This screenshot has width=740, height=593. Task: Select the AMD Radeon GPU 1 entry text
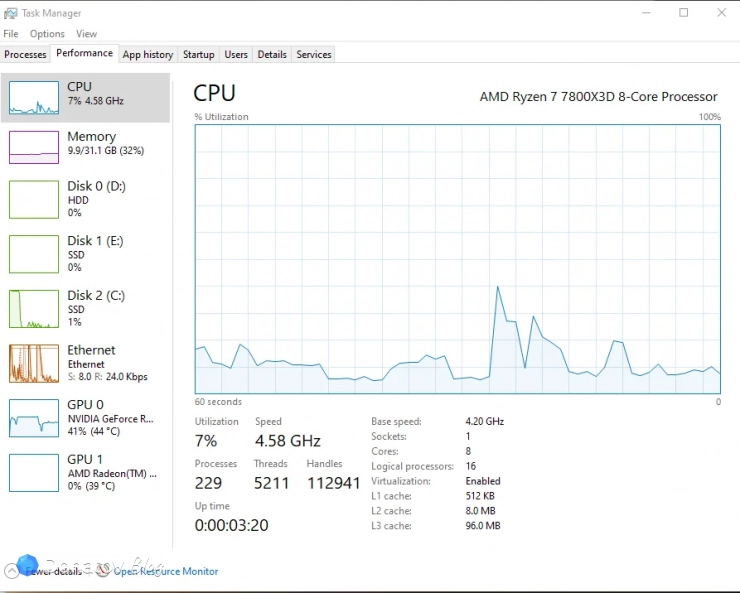(x=112, y=473)
